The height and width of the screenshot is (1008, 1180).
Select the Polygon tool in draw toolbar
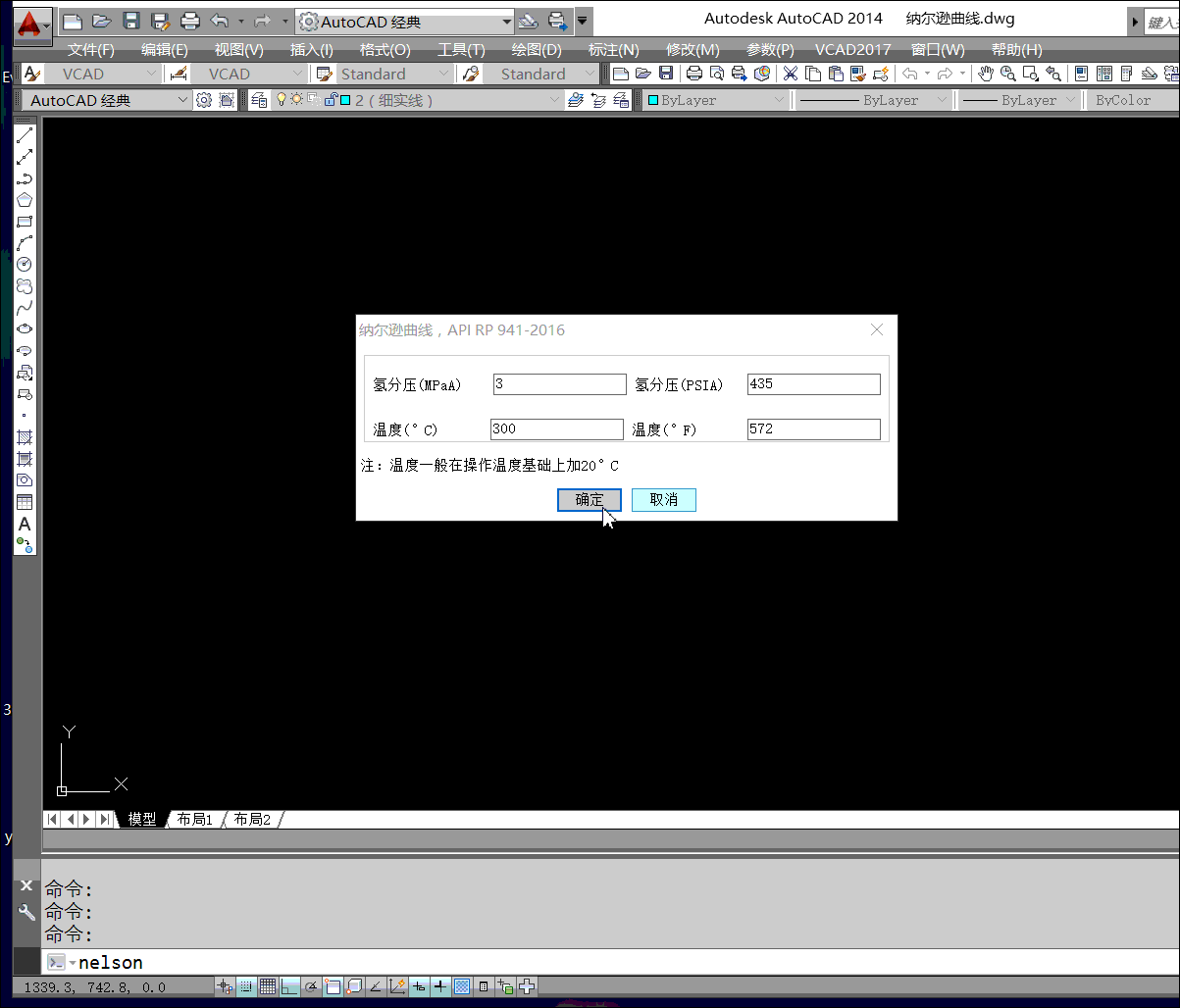[x=25, y=199]
